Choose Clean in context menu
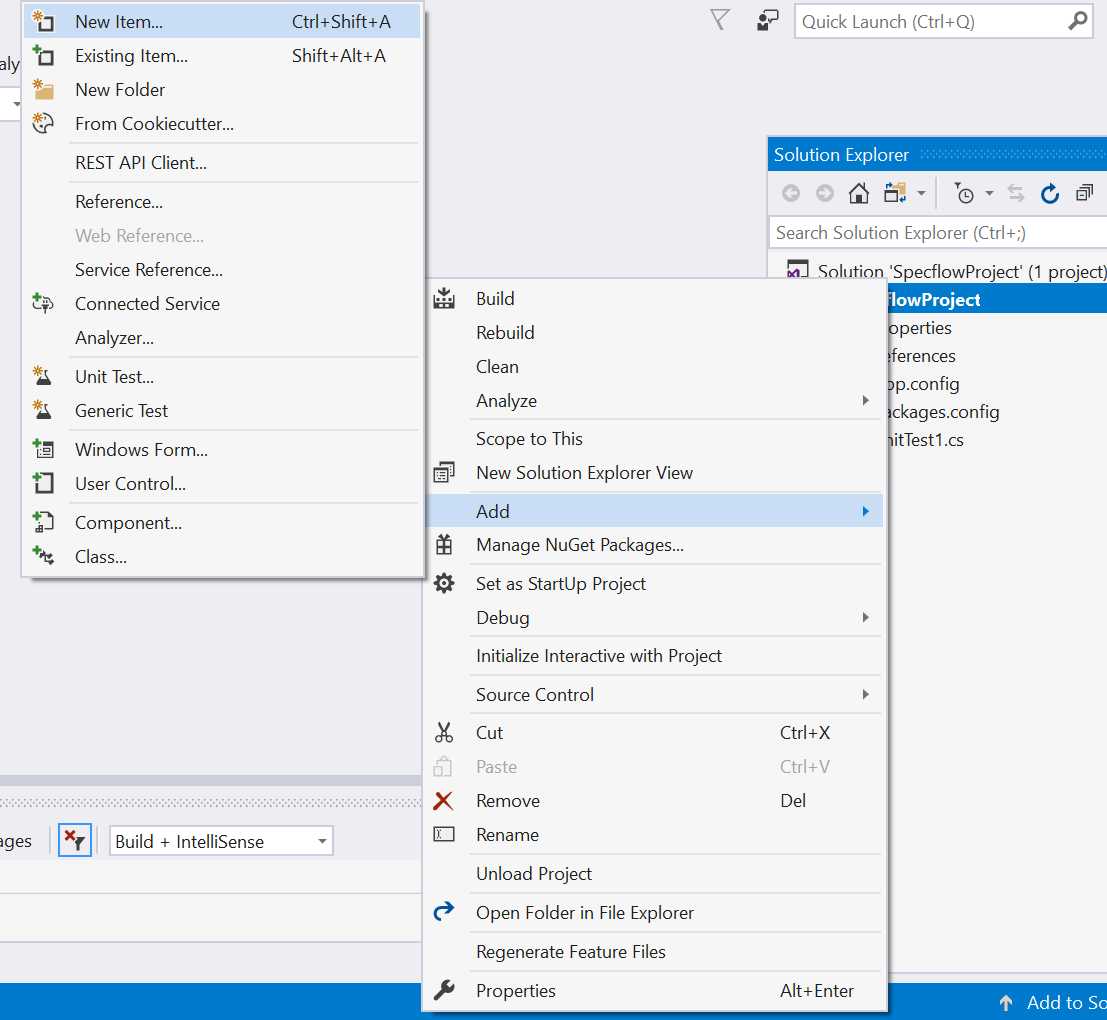 coord(654,367)
